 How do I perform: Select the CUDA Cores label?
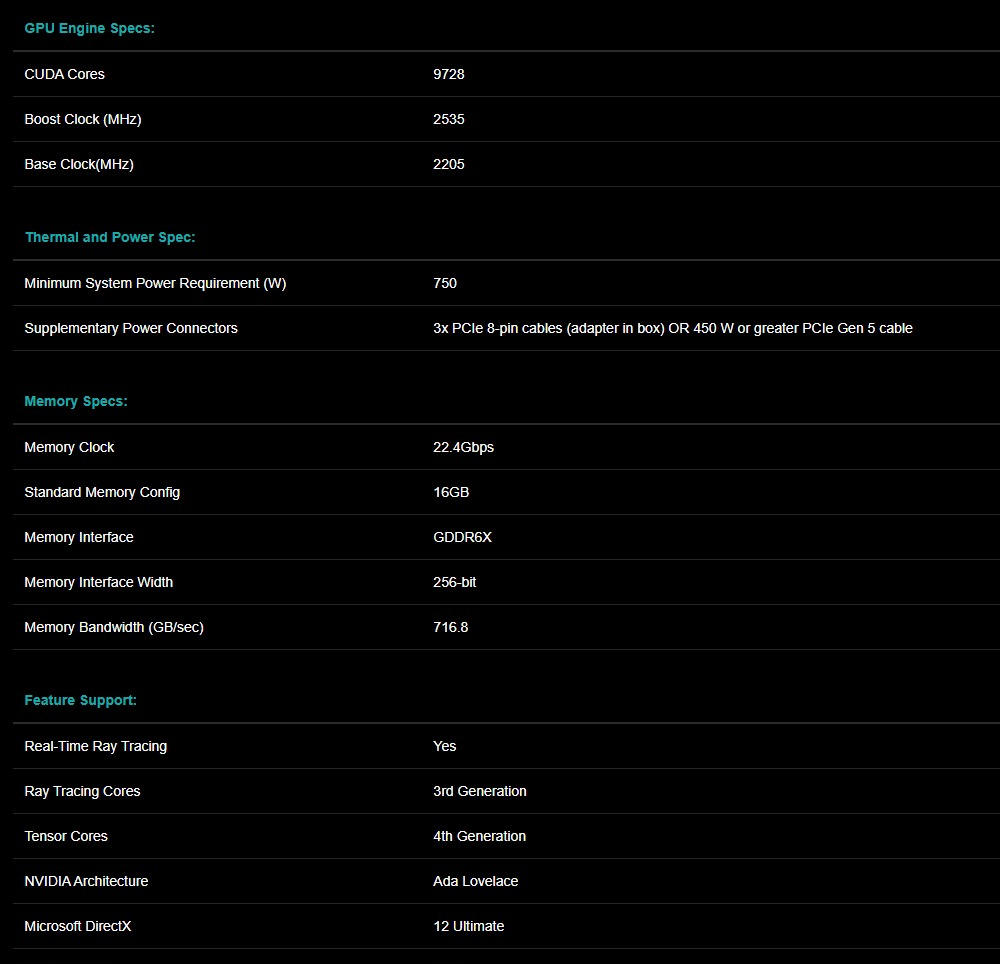tap(64, 74)
